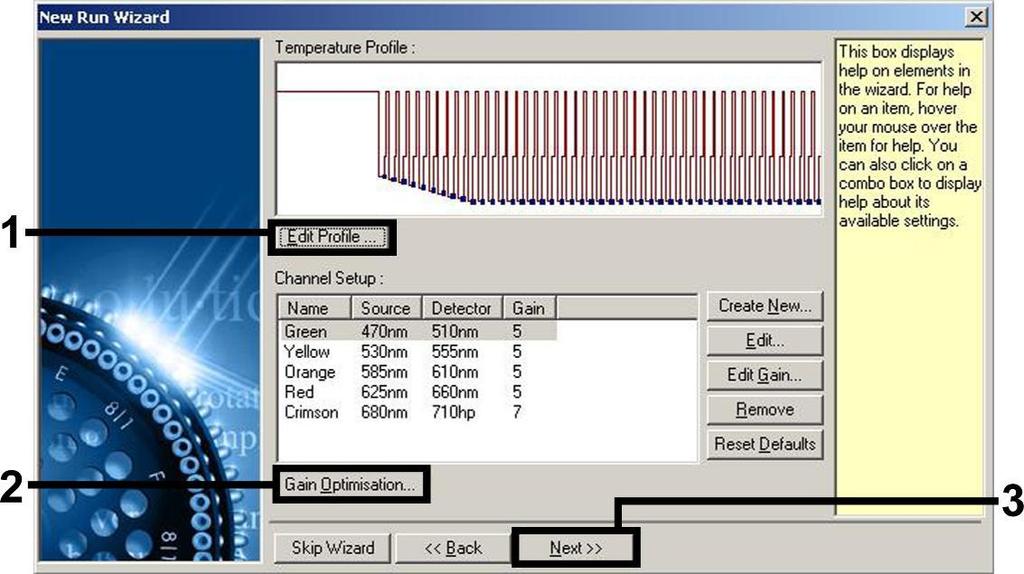Click the Source column header
The image size is (1024, 574).
point(388,308)
